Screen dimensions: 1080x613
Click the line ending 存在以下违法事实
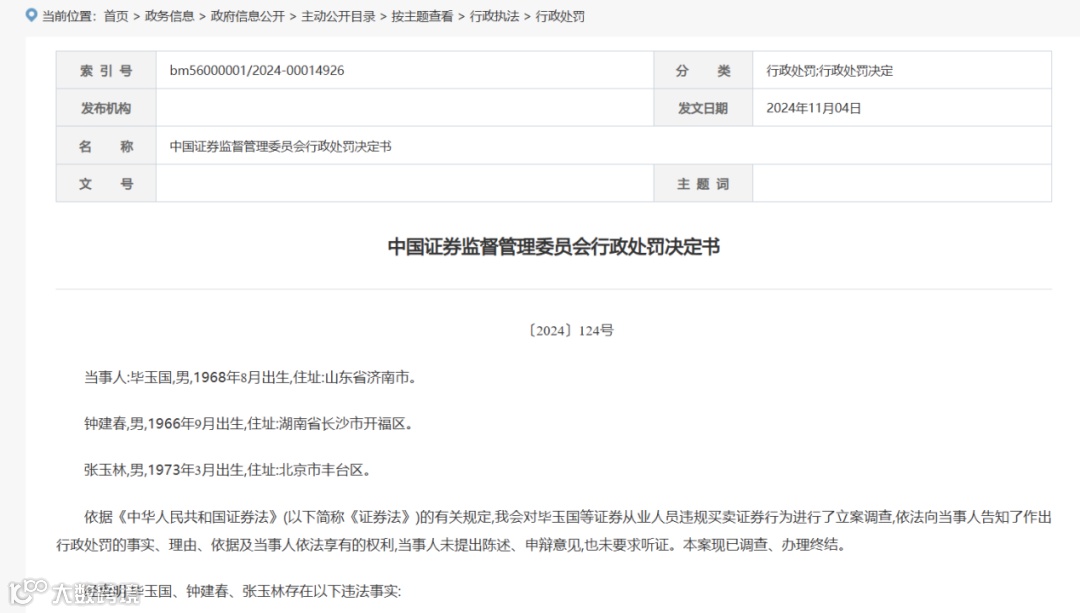(x=242, y=591)
